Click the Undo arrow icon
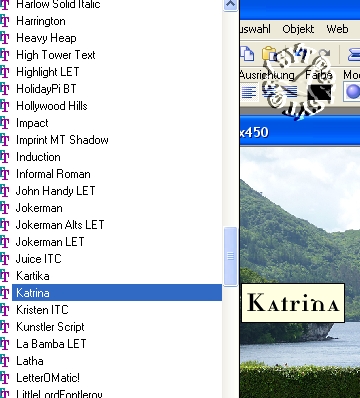Screen dimensions: 360x398 (x=302, y=54)
